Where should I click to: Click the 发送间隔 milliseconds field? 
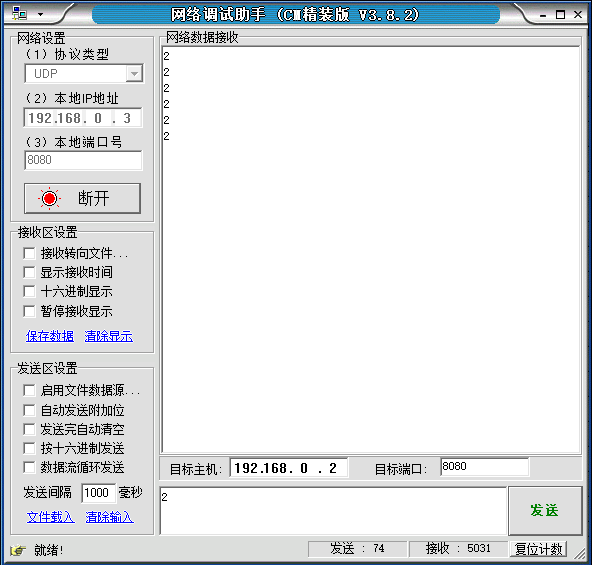click(98, 493)
